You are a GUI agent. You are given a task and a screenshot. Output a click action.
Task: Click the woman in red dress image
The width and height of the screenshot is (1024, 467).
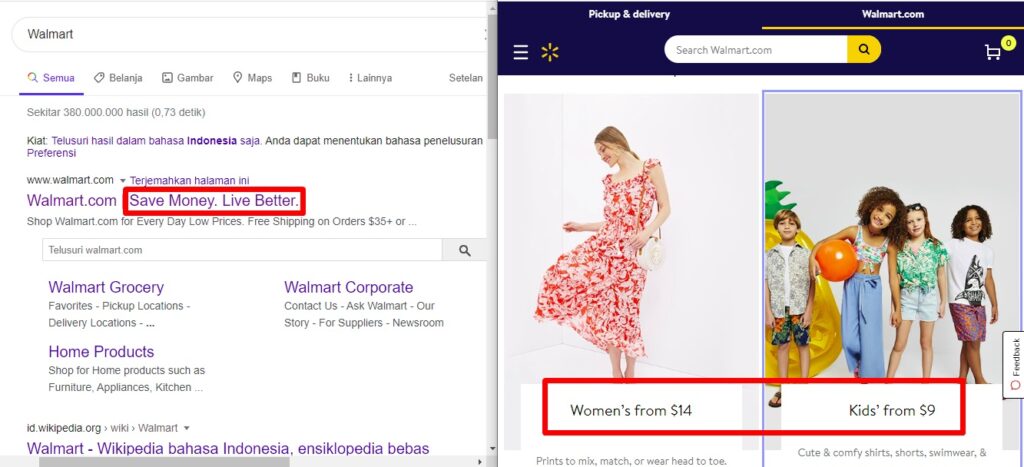point(631,238)
